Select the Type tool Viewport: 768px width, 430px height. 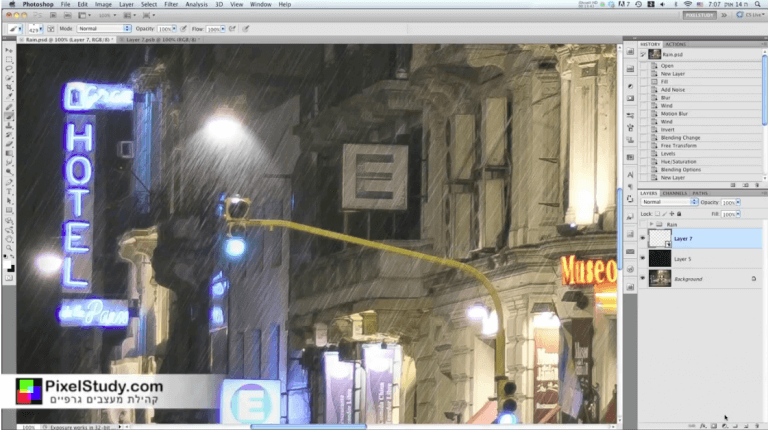(x=9, y=192)
